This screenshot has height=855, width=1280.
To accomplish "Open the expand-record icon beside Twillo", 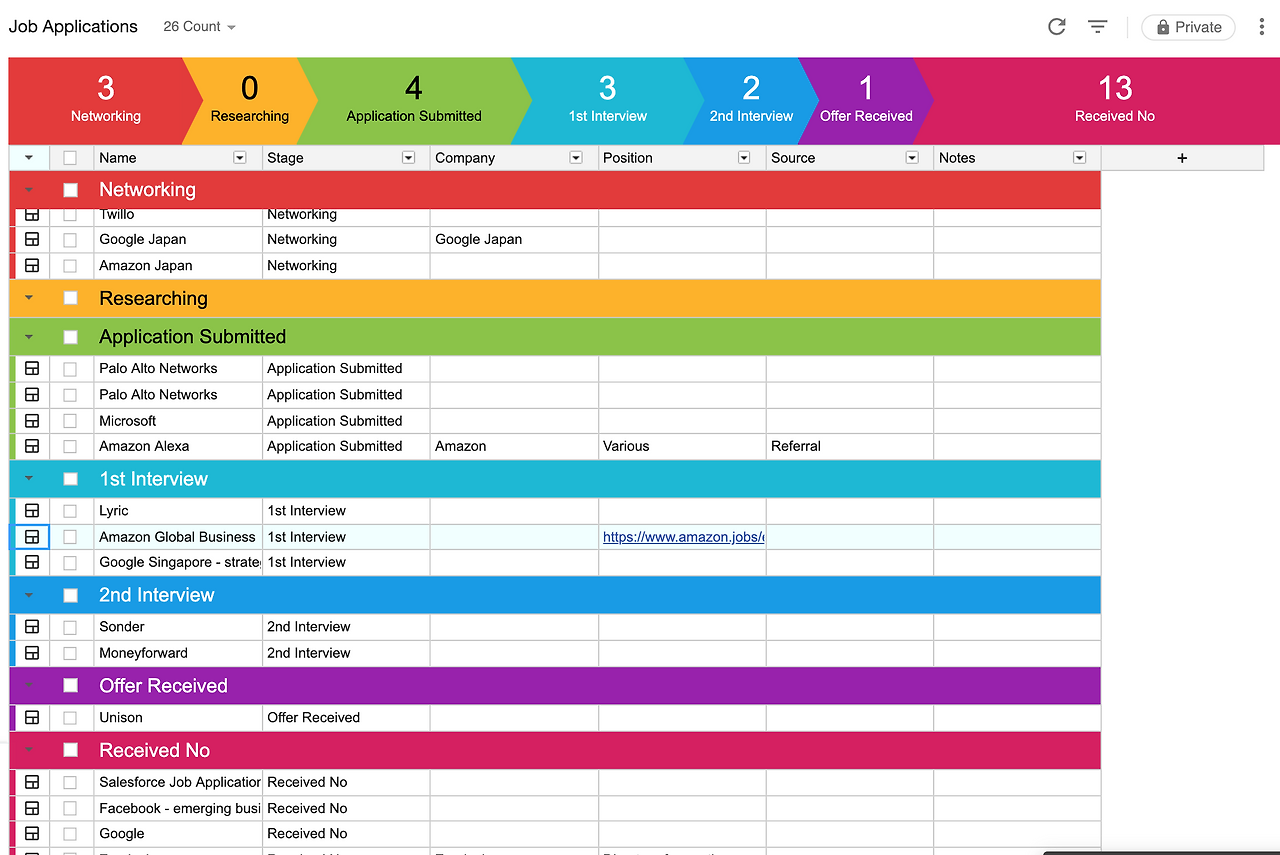I will [x=31, y=213].
